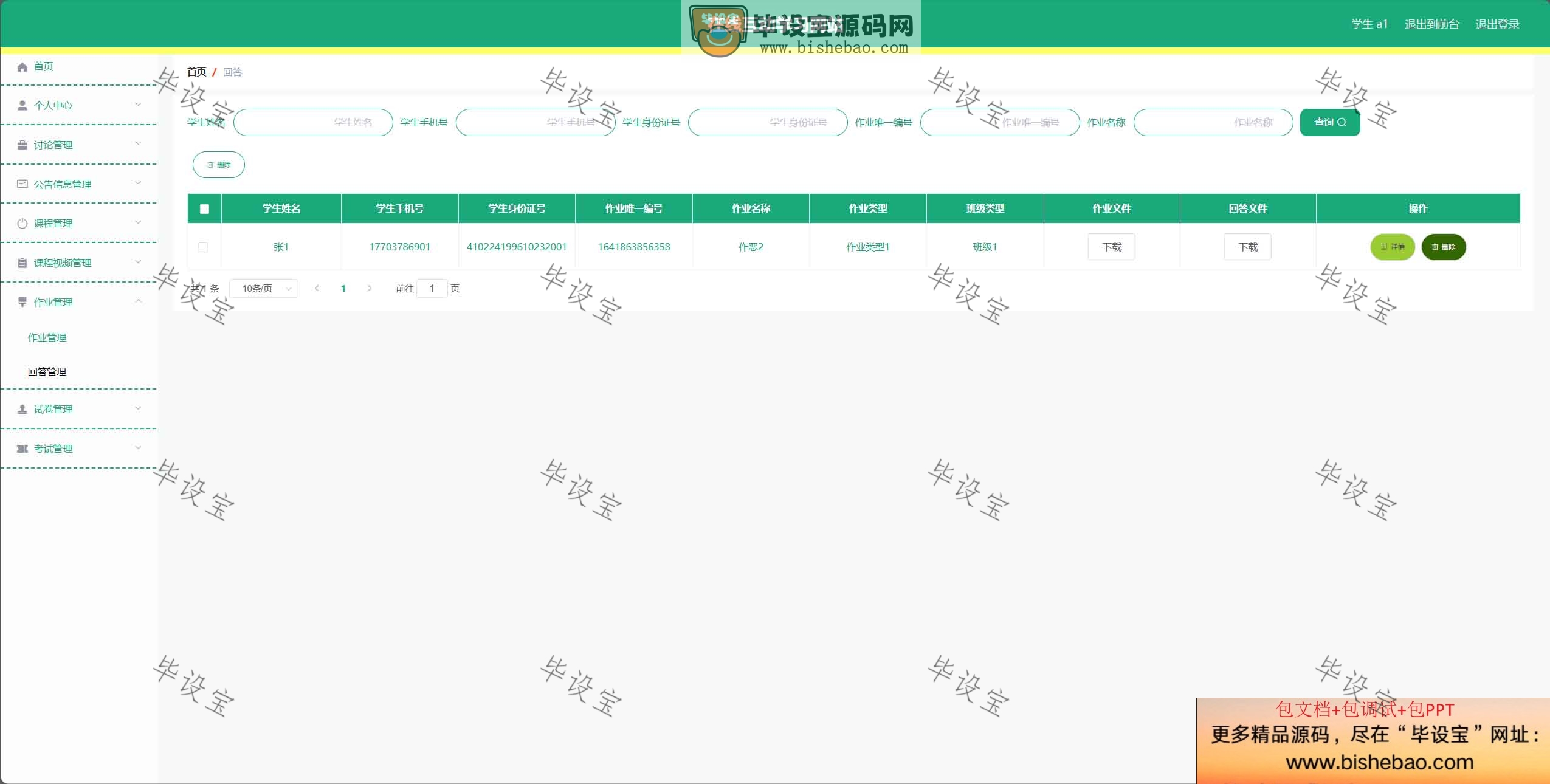
Task: Select the 作业管理 submenu item
Action: pos(47,338)
